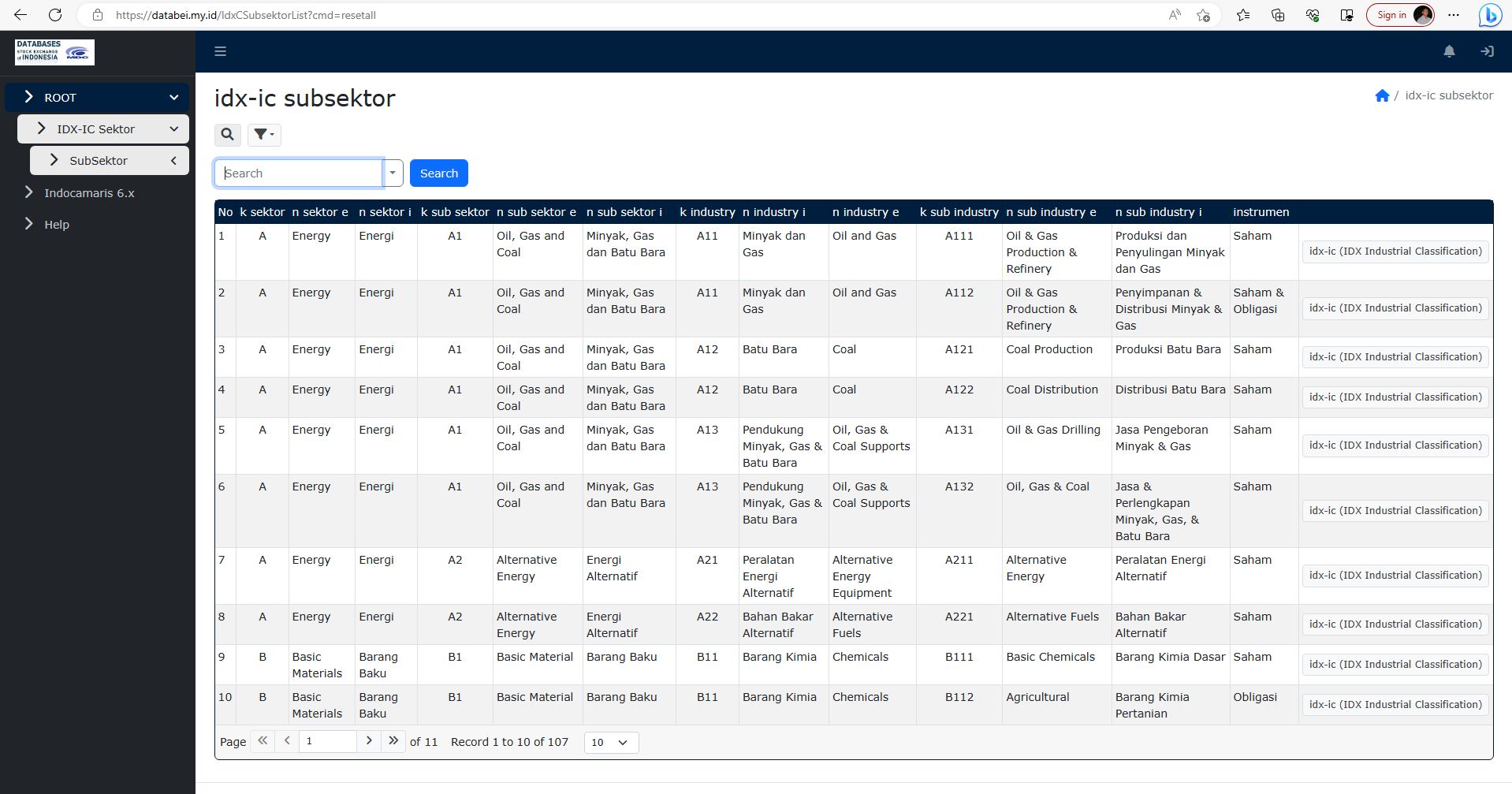Image resolution: width=1512 pixels, height=794 pixels.
Task: Jump to last page of records
Action: (x=393, y=741)
